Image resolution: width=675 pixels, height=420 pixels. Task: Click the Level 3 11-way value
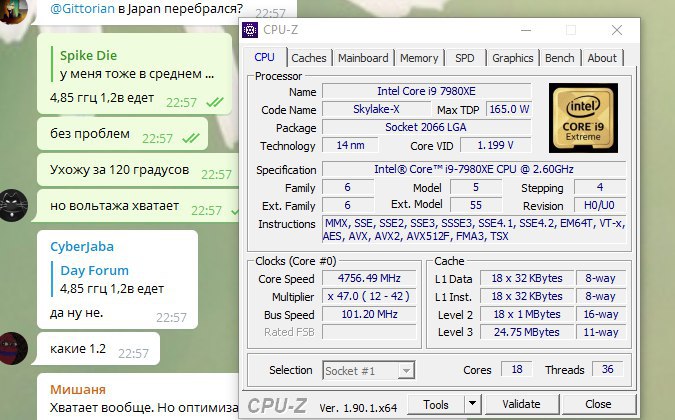pos(601,332)
